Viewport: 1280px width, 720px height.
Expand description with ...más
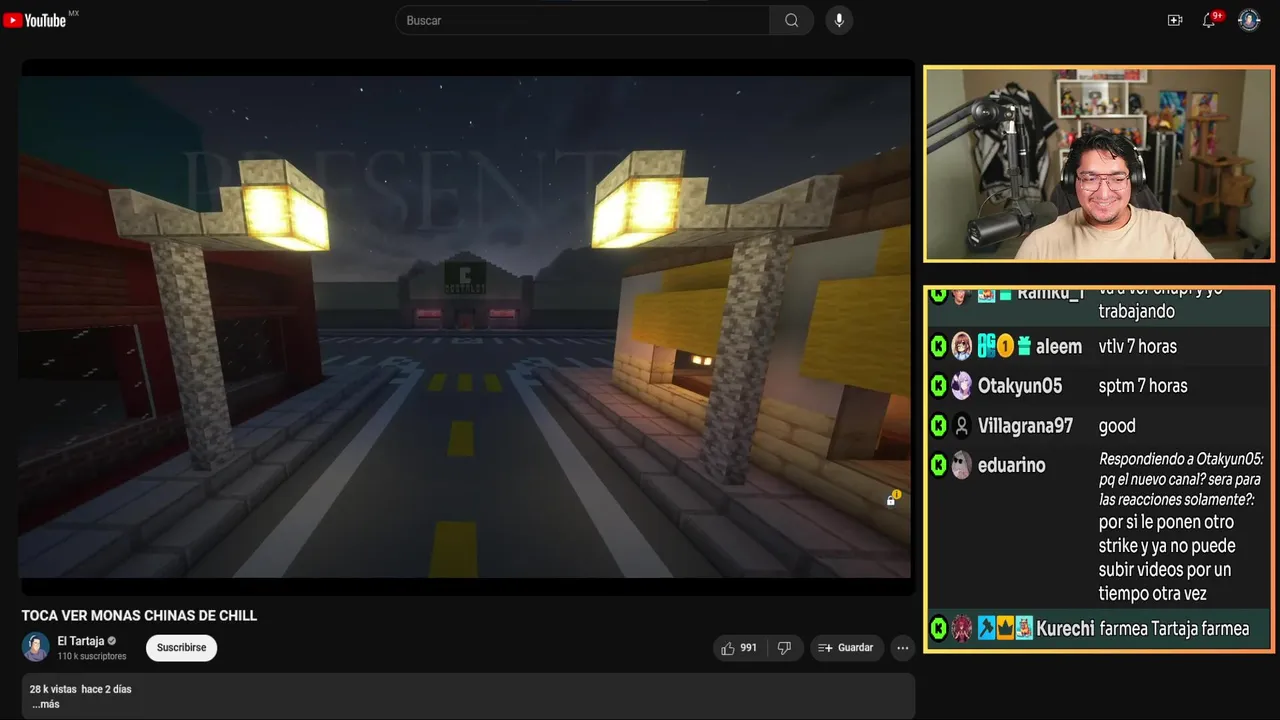tap(45, 704)
